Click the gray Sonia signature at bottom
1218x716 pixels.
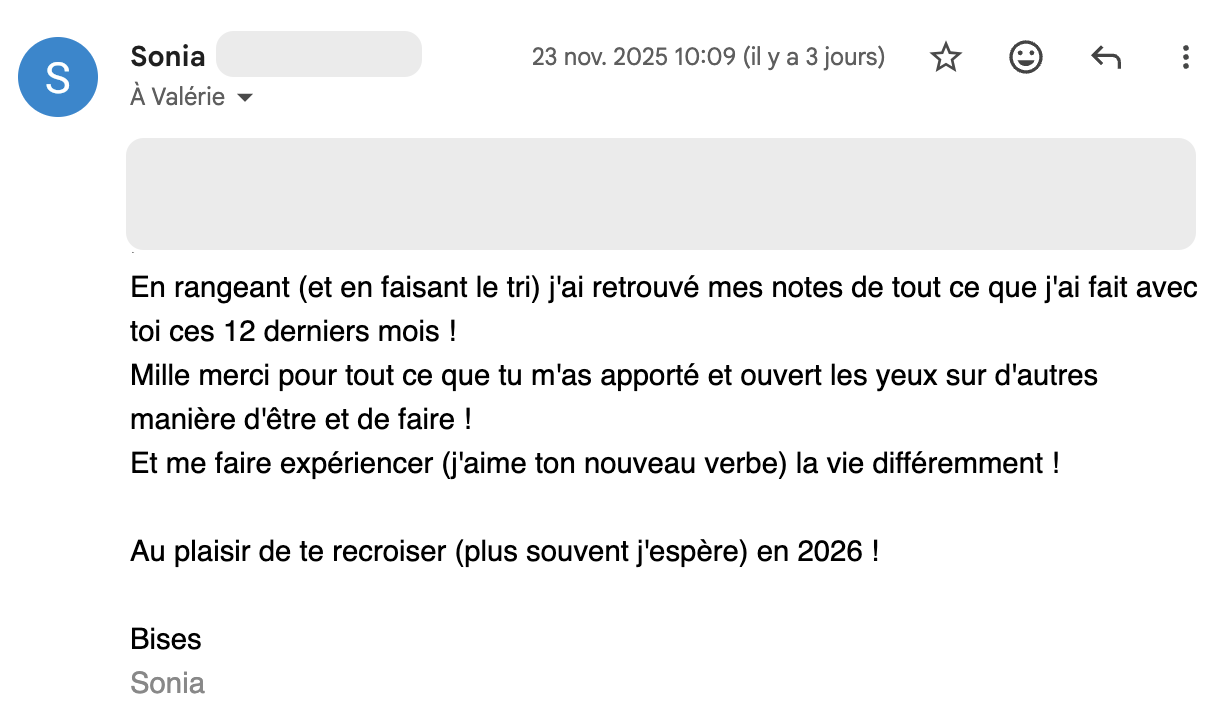pyautogui.click(x=168, y=684)
